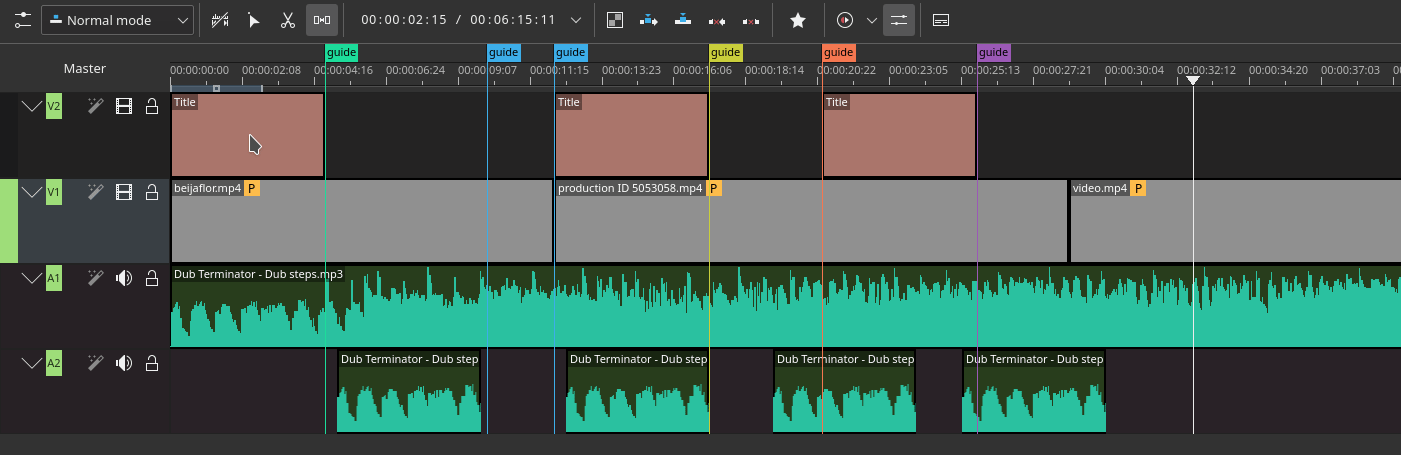Activate the Spacer tool

[x=321, y=20]
